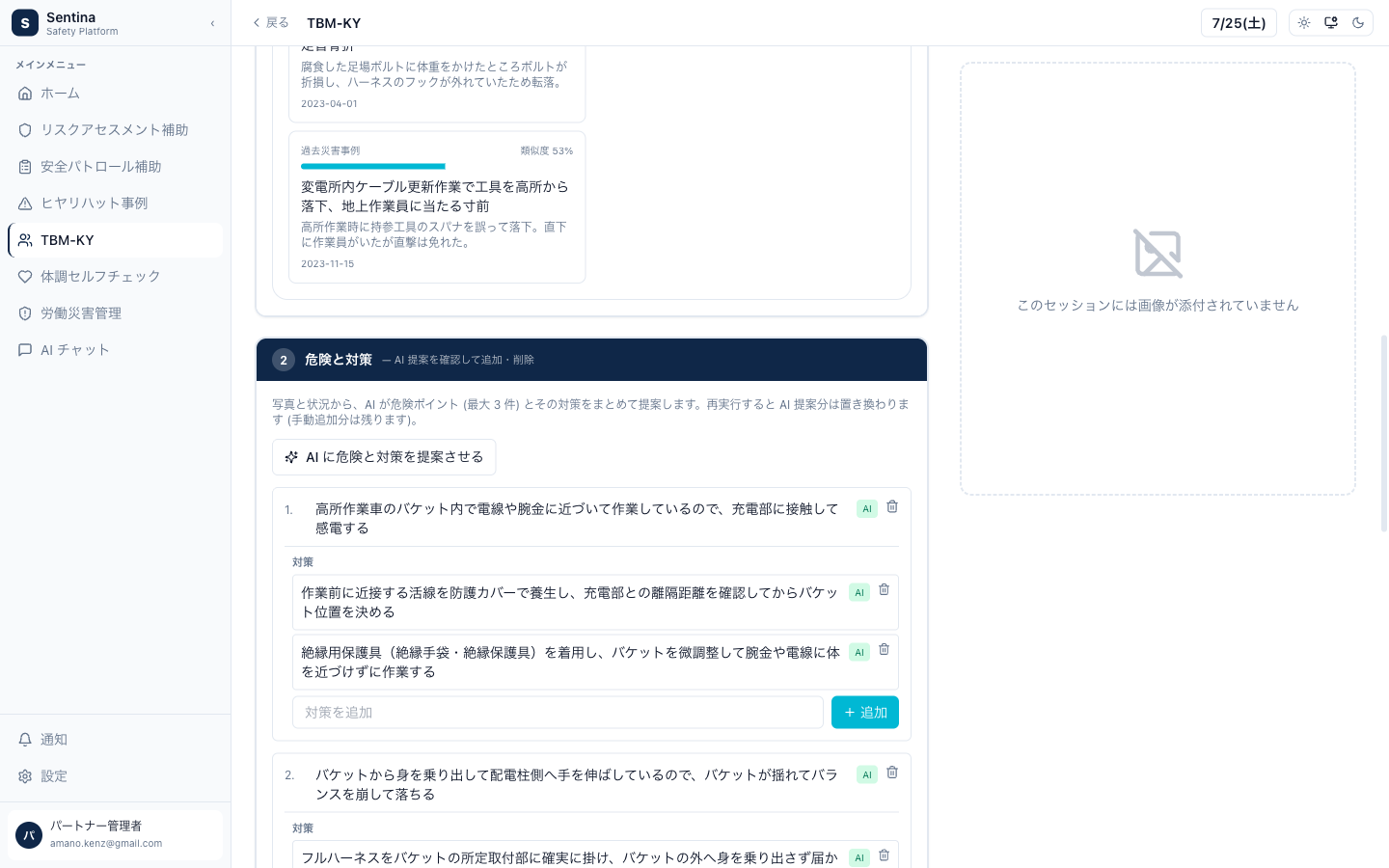
Task: Delete hazard 1 with its trash icon
Action: pos(892,507)
